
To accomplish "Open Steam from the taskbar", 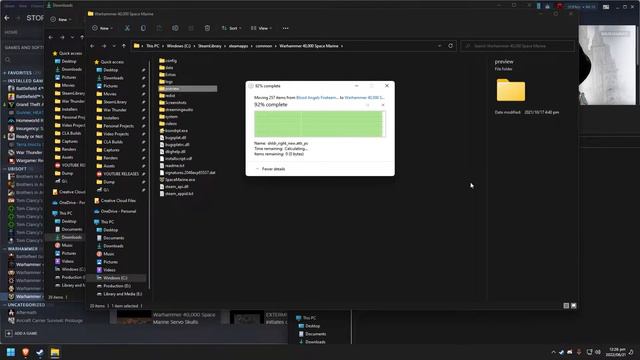I will pyautogui.click(x=40, y=352).
